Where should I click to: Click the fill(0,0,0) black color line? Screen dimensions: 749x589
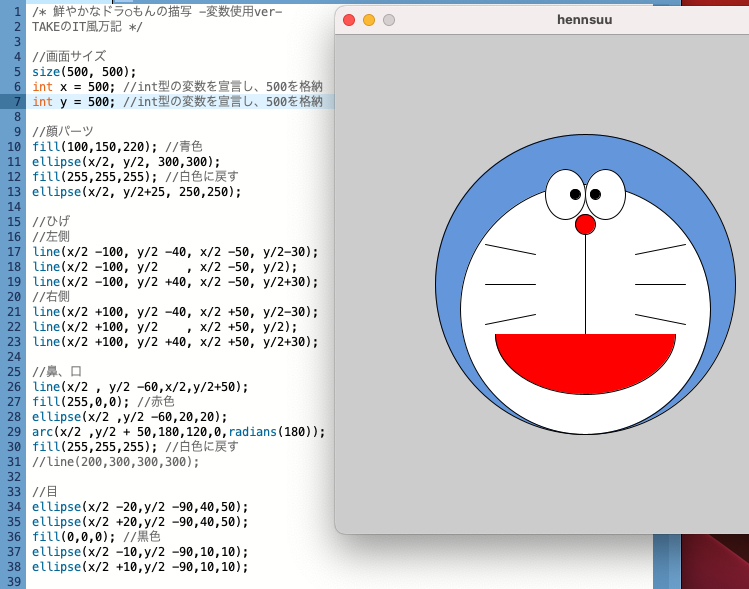click(96, 537)
